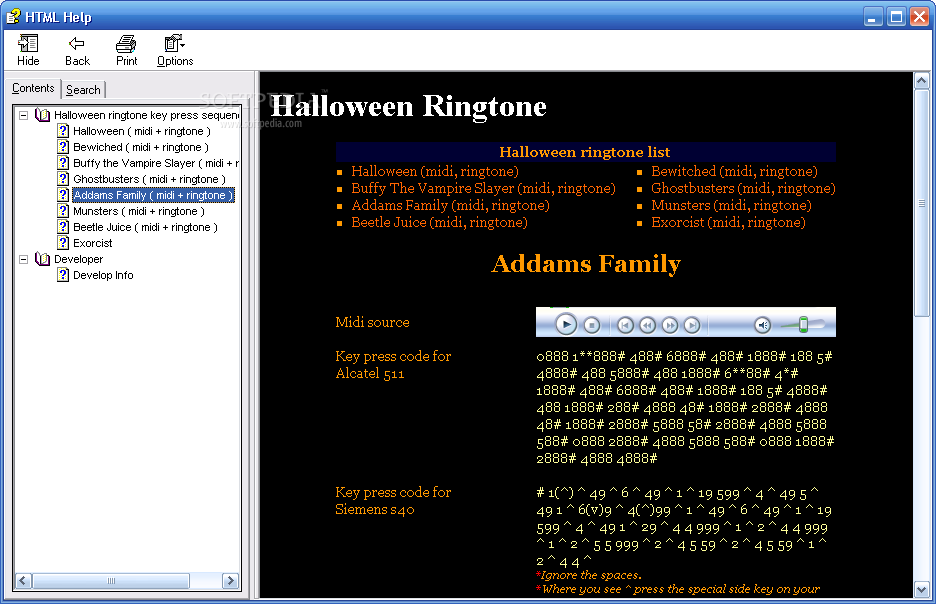Click the next track button
936x604 pixels.
[x=692, y=325]
